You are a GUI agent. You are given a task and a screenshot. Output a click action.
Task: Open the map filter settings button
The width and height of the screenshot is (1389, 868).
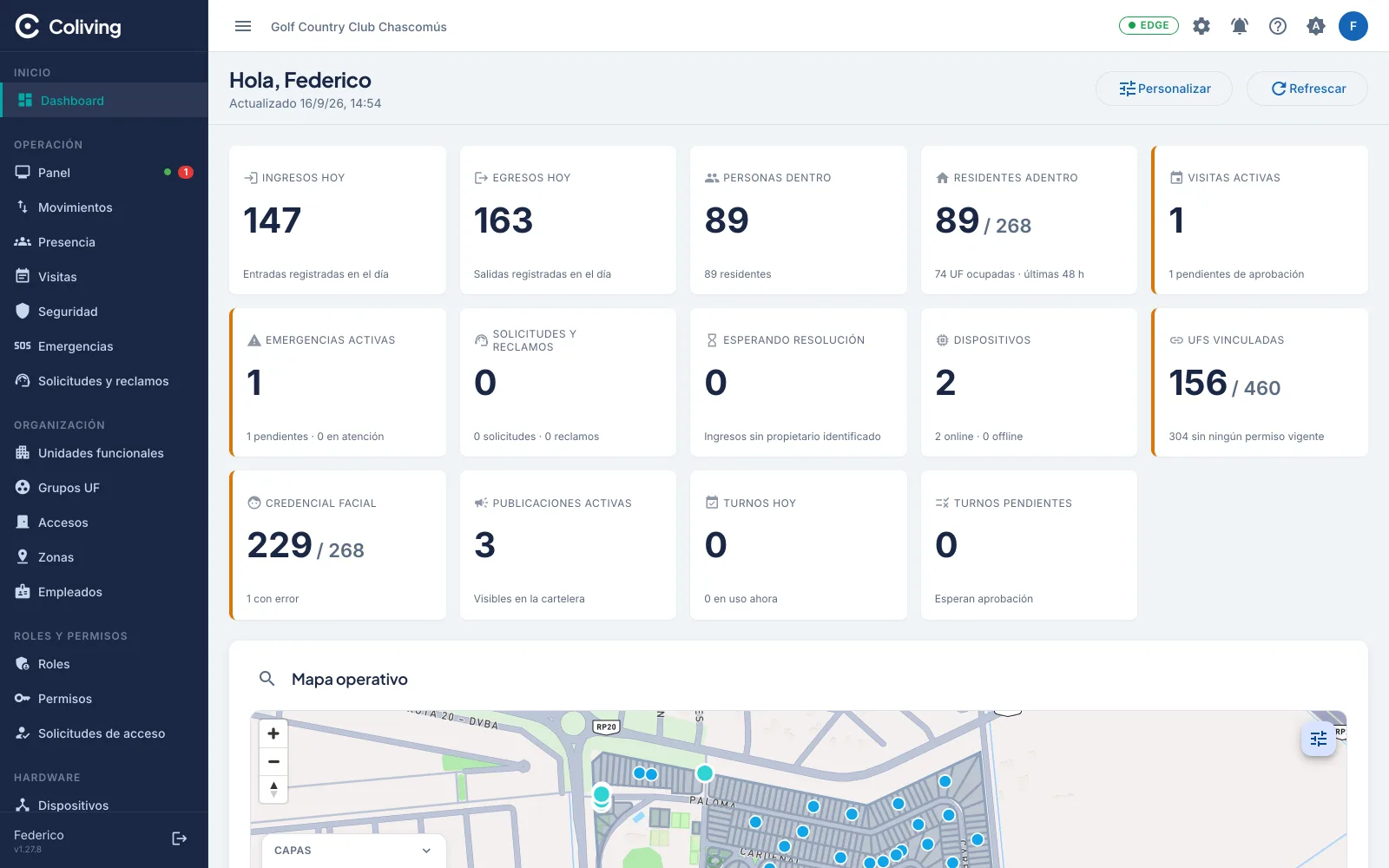pos(1319,739)
